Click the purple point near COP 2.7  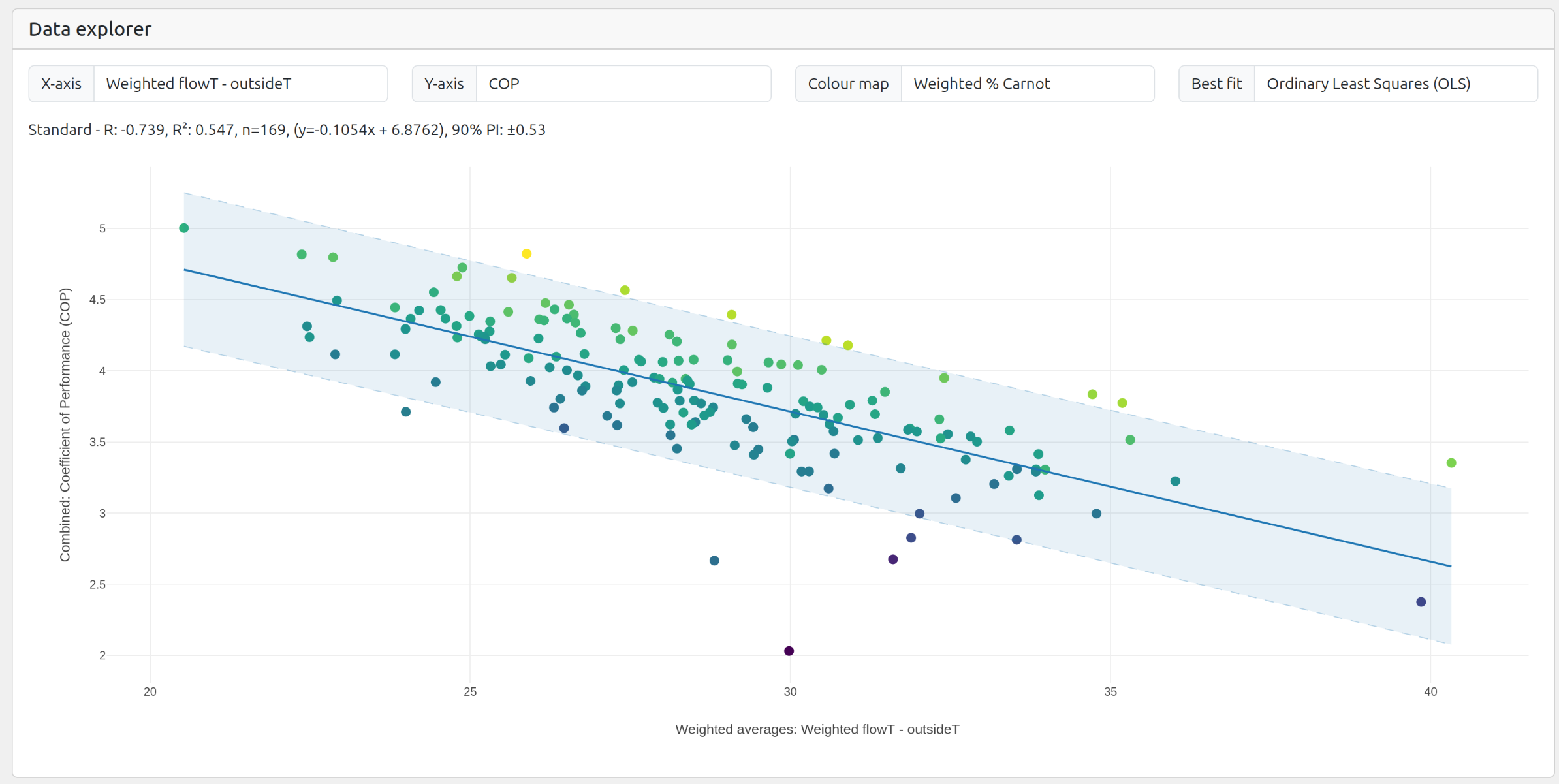point(893,559)
